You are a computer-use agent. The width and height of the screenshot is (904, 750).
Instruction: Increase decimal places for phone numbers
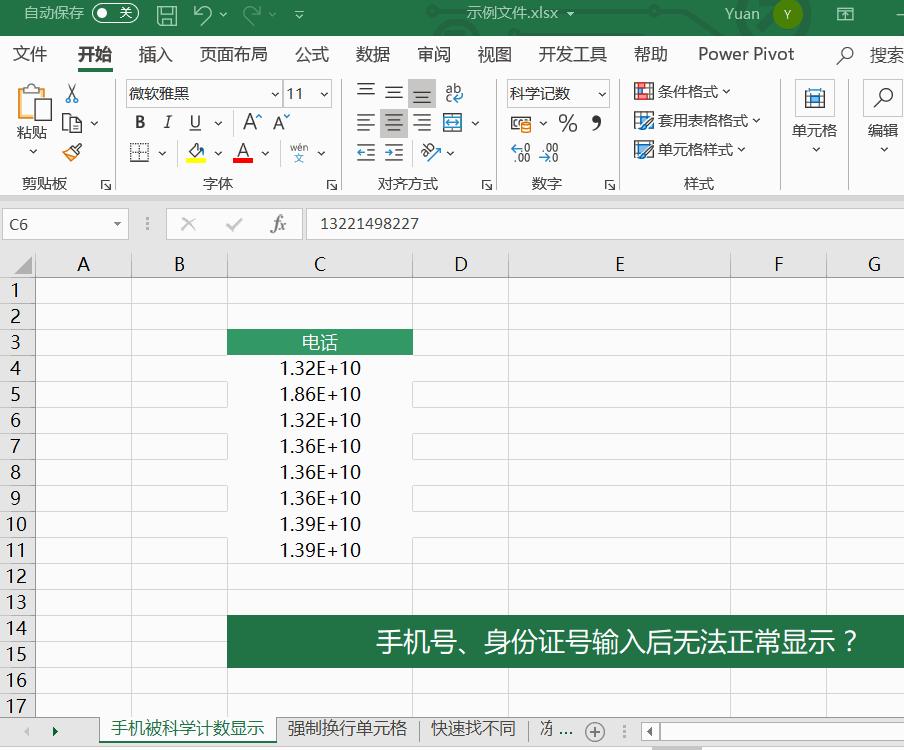(x=519, y=152)
